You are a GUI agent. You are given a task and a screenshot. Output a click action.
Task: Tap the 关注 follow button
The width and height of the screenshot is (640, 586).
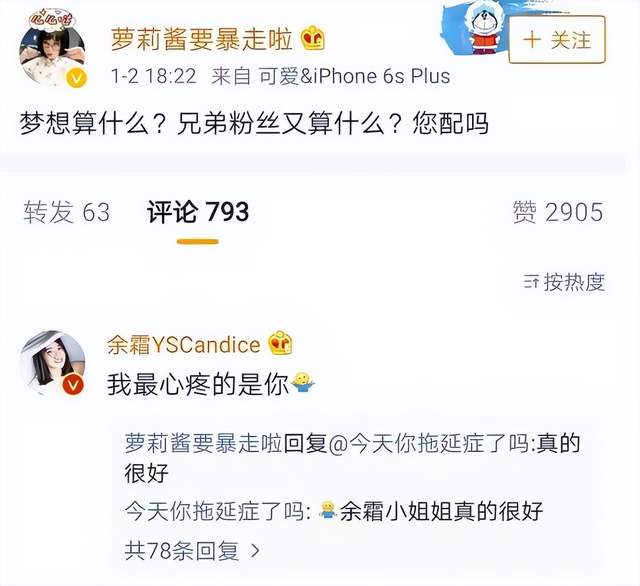tap(557, 40)
